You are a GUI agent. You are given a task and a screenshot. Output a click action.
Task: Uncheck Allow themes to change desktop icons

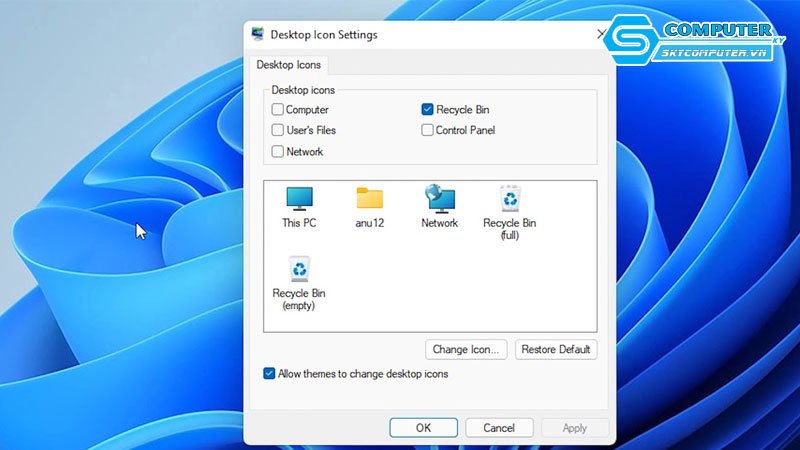269,373
